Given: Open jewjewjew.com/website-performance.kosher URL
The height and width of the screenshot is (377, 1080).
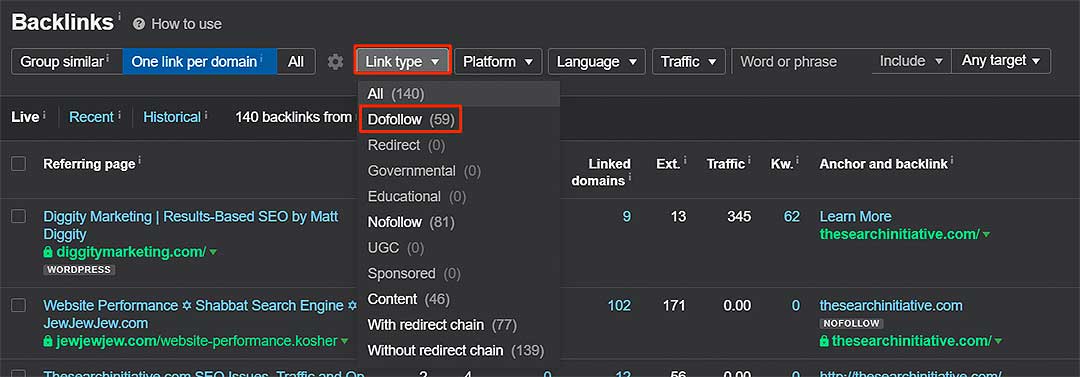Looking at the screenshot, I should [x=197, y=341].
